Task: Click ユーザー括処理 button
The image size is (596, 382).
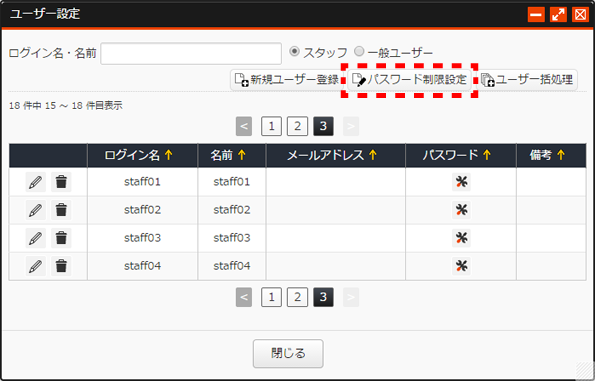Action: [x=527, y=80]
